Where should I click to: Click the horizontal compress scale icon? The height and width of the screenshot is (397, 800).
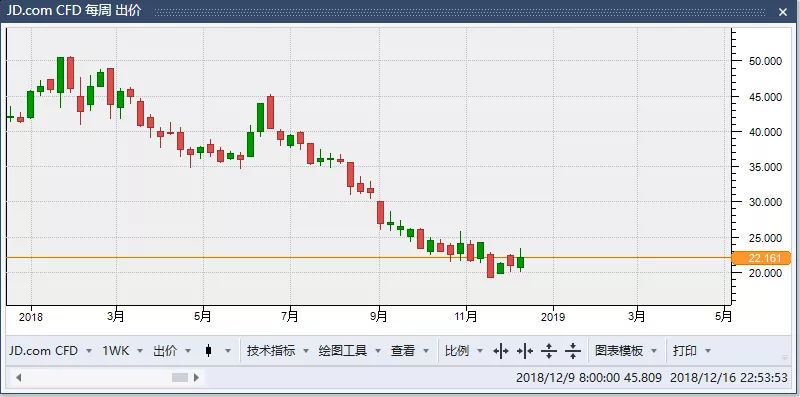coord(525,351)
